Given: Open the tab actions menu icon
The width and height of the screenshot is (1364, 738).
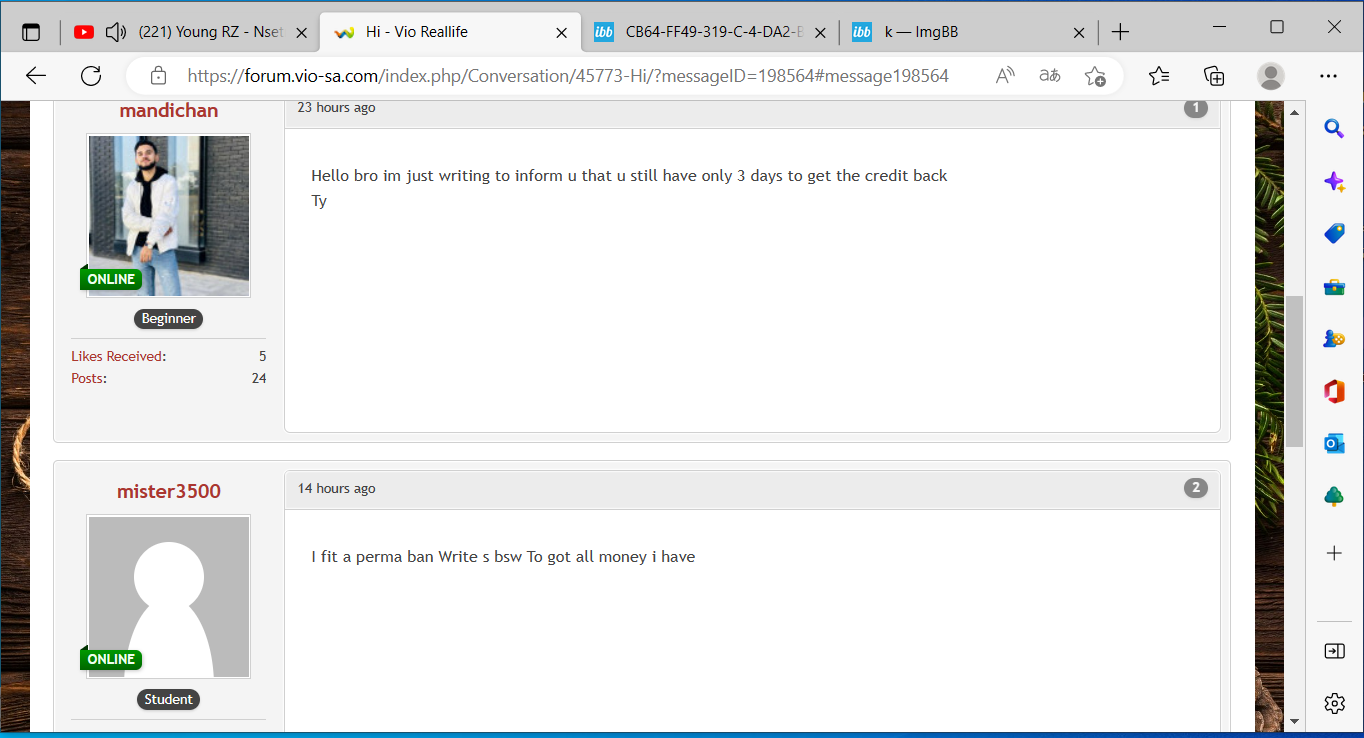Looking at the screenshot, I should pos(31,32).
